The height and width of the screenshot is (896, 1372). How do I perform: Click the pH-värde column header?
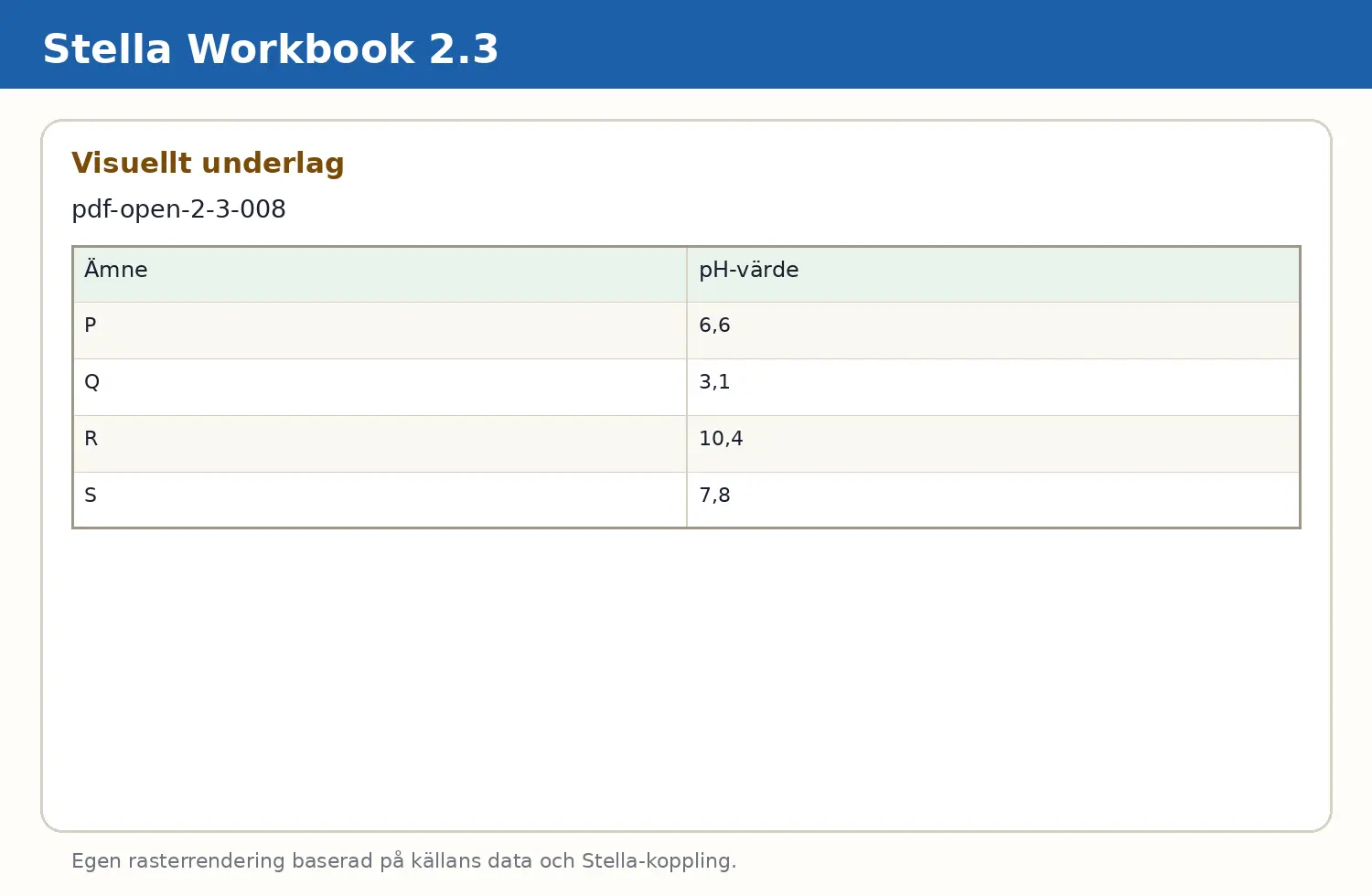coord(993,274)
